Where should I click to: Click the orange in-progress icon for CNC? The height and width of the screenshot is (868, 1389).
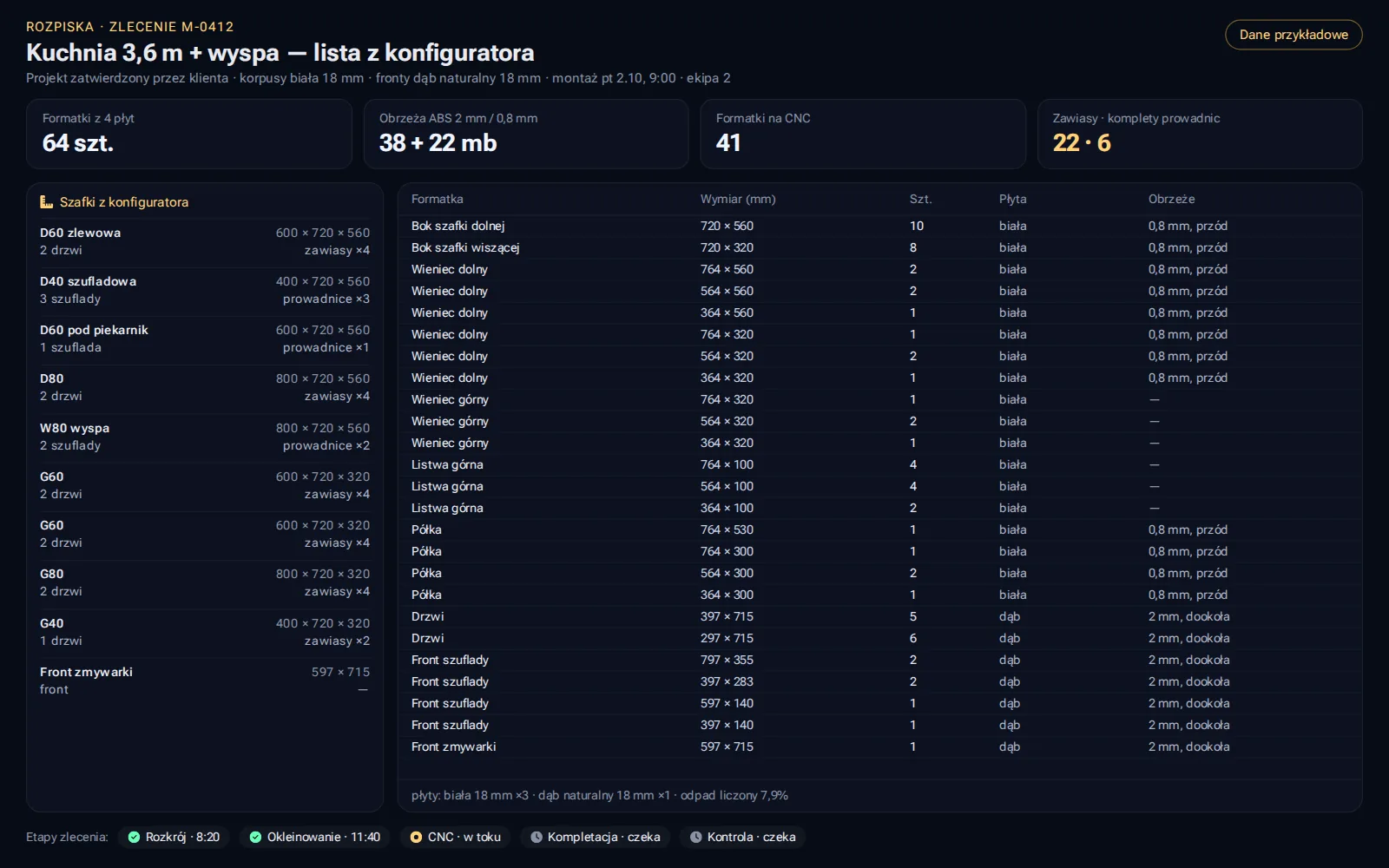[416, 837]
